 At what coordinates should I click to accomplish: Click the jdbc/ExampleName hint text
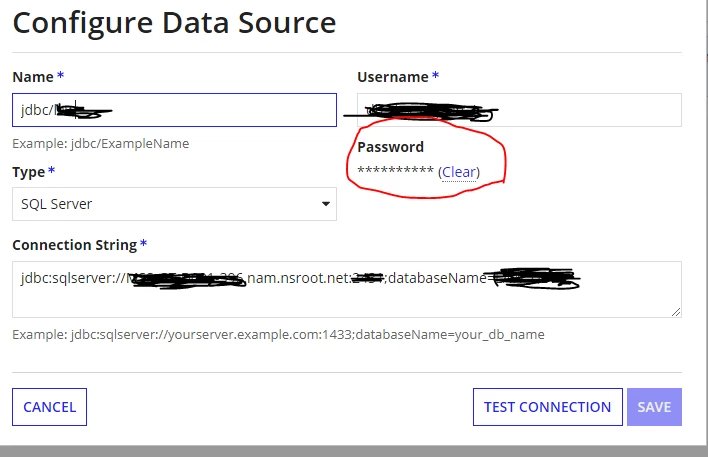[x=101, y=144]
